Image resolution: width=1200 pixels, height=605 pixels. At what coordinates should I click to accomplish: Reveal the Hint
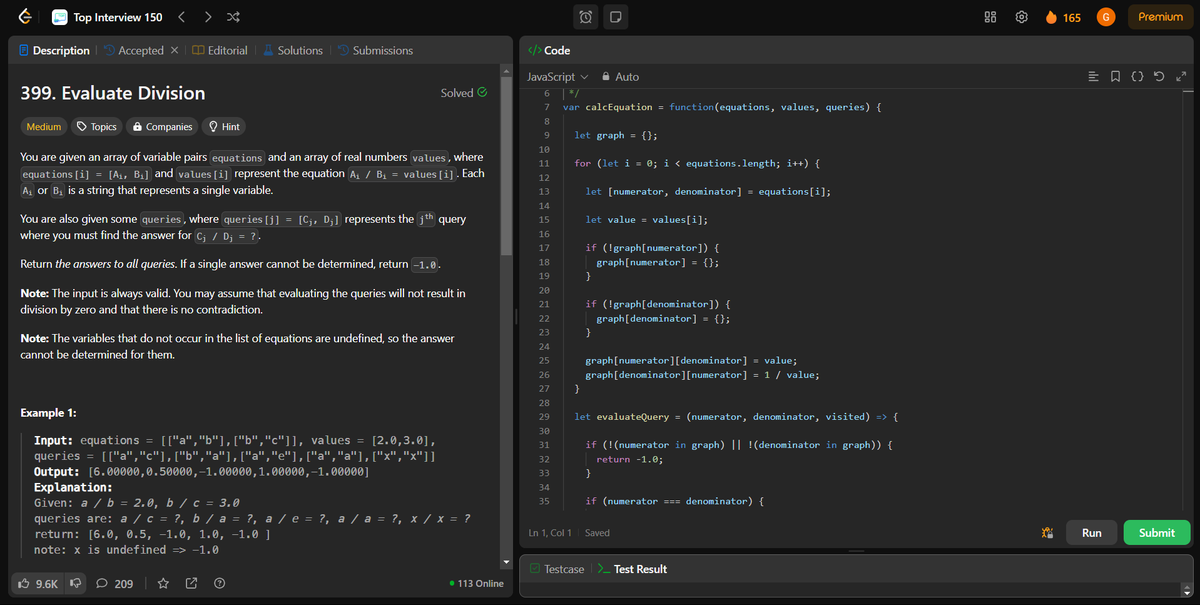pos(223,127)
